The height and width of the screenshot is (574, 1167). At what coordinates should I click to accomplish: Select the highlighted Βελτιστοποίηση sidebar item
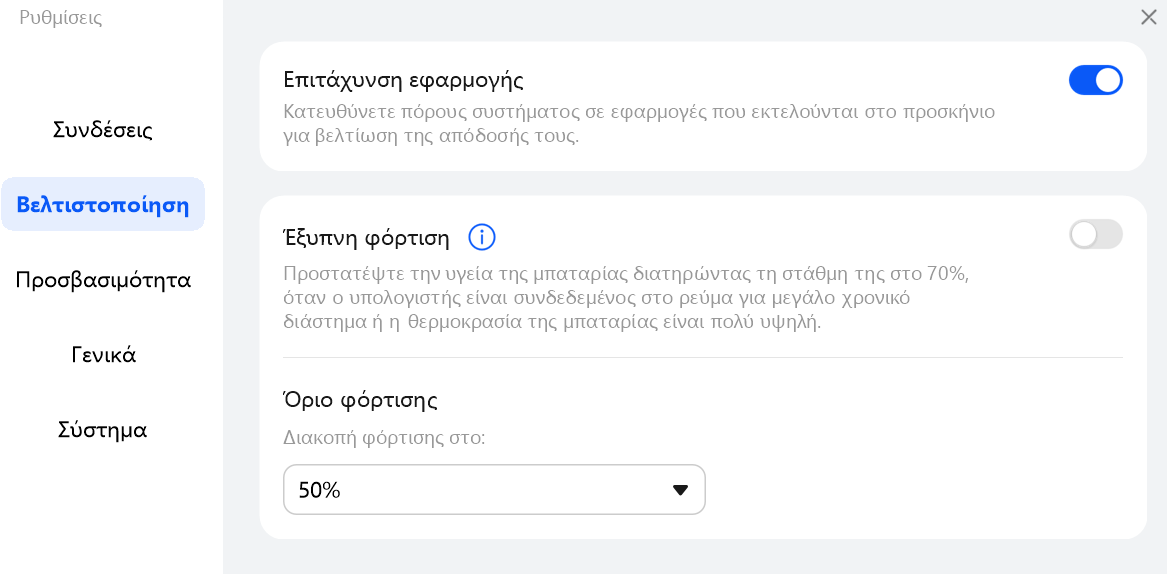point(103,205)
